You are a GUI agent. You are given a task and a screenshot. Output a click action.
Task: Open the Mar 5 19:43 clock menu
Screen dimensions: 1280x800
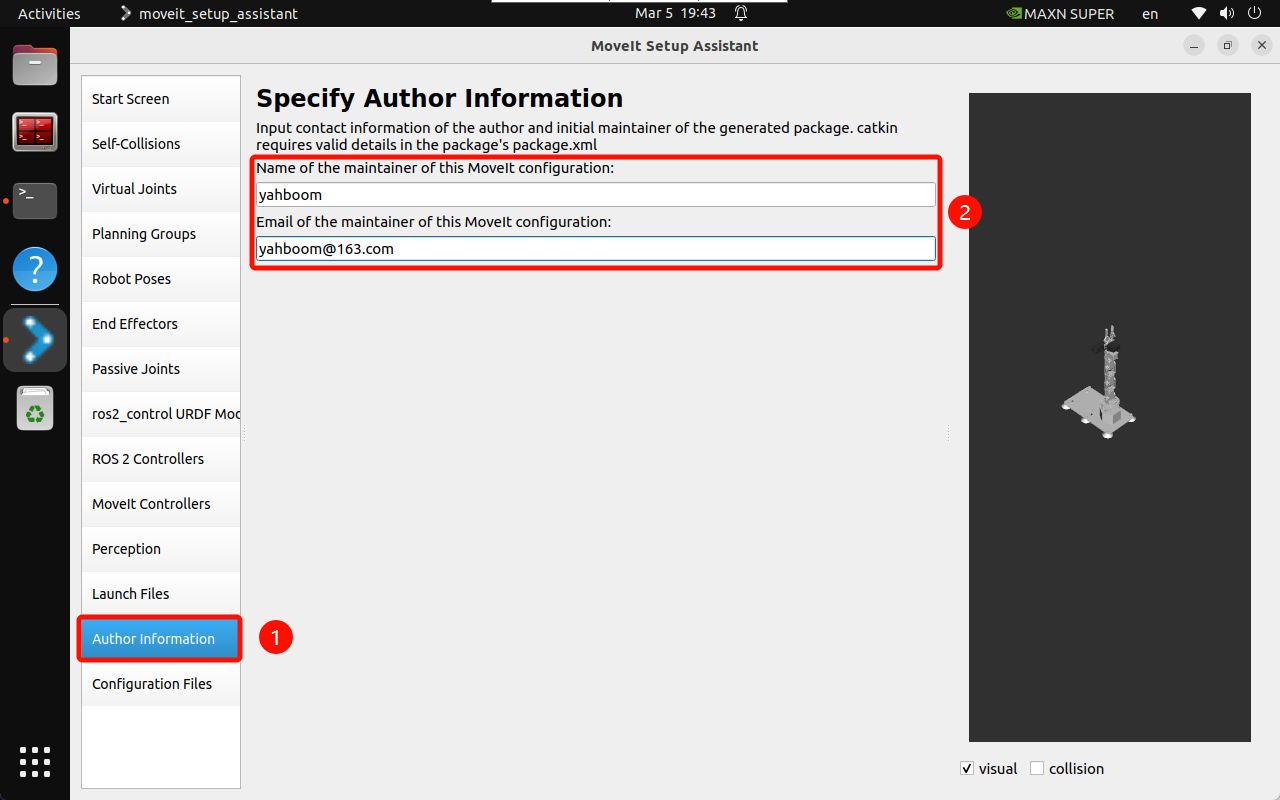[675, 14]
